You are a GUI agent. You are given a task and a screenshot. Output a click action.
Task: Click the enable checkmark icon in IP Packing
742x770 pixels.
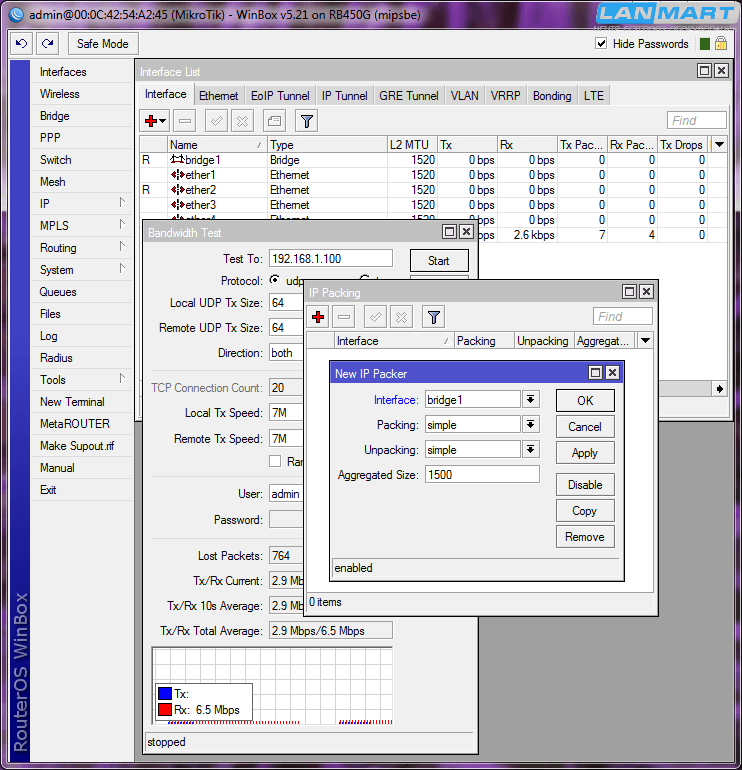[x=375, y=317]
